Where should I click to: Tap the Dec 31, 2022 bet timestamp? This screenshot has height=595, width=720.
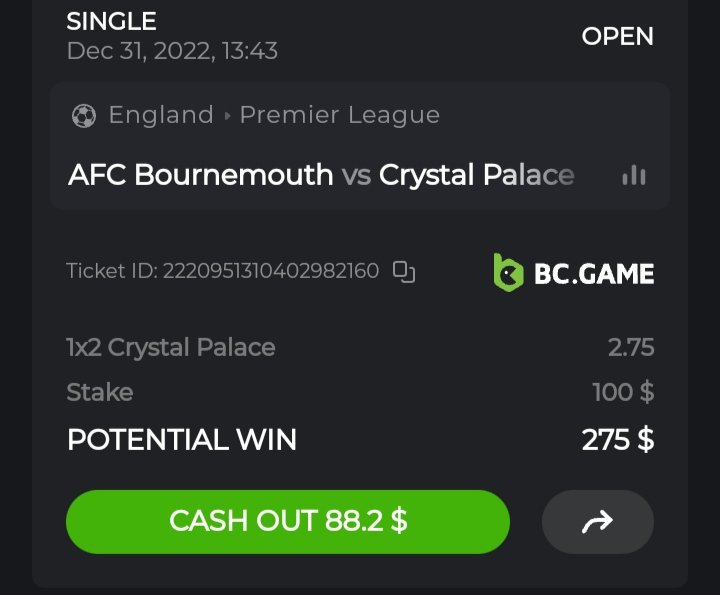tap(172, 50)
